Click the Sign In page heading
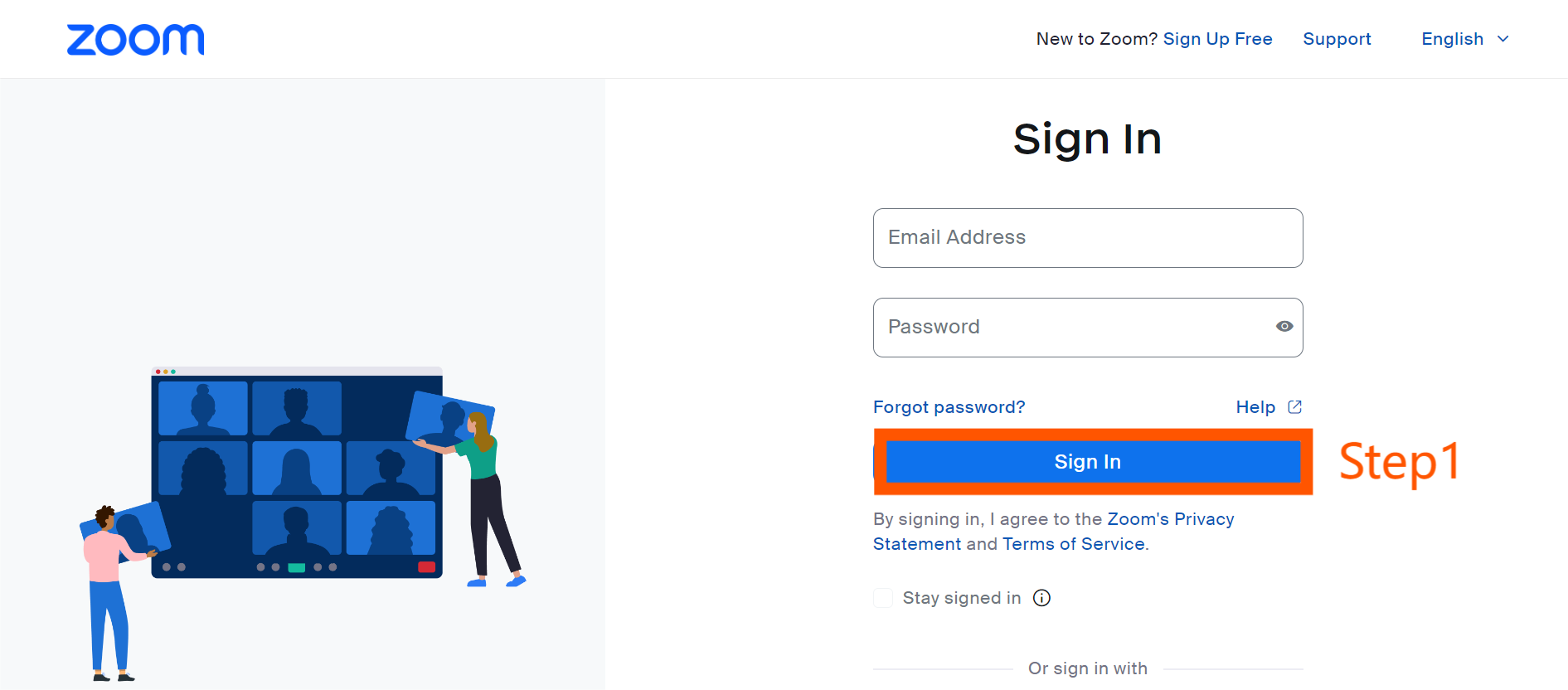 pyautogui.click(x=1087, y=138)
